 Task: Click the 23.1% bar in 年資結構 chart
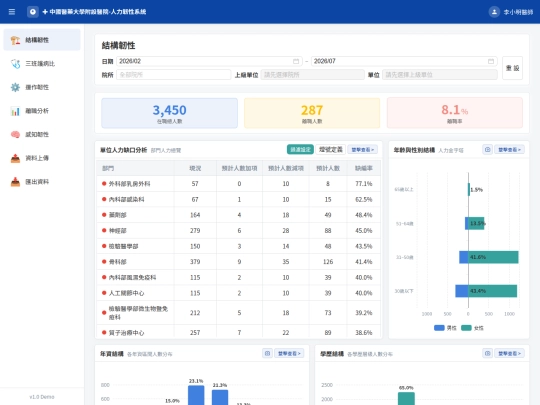pos(196,395)
